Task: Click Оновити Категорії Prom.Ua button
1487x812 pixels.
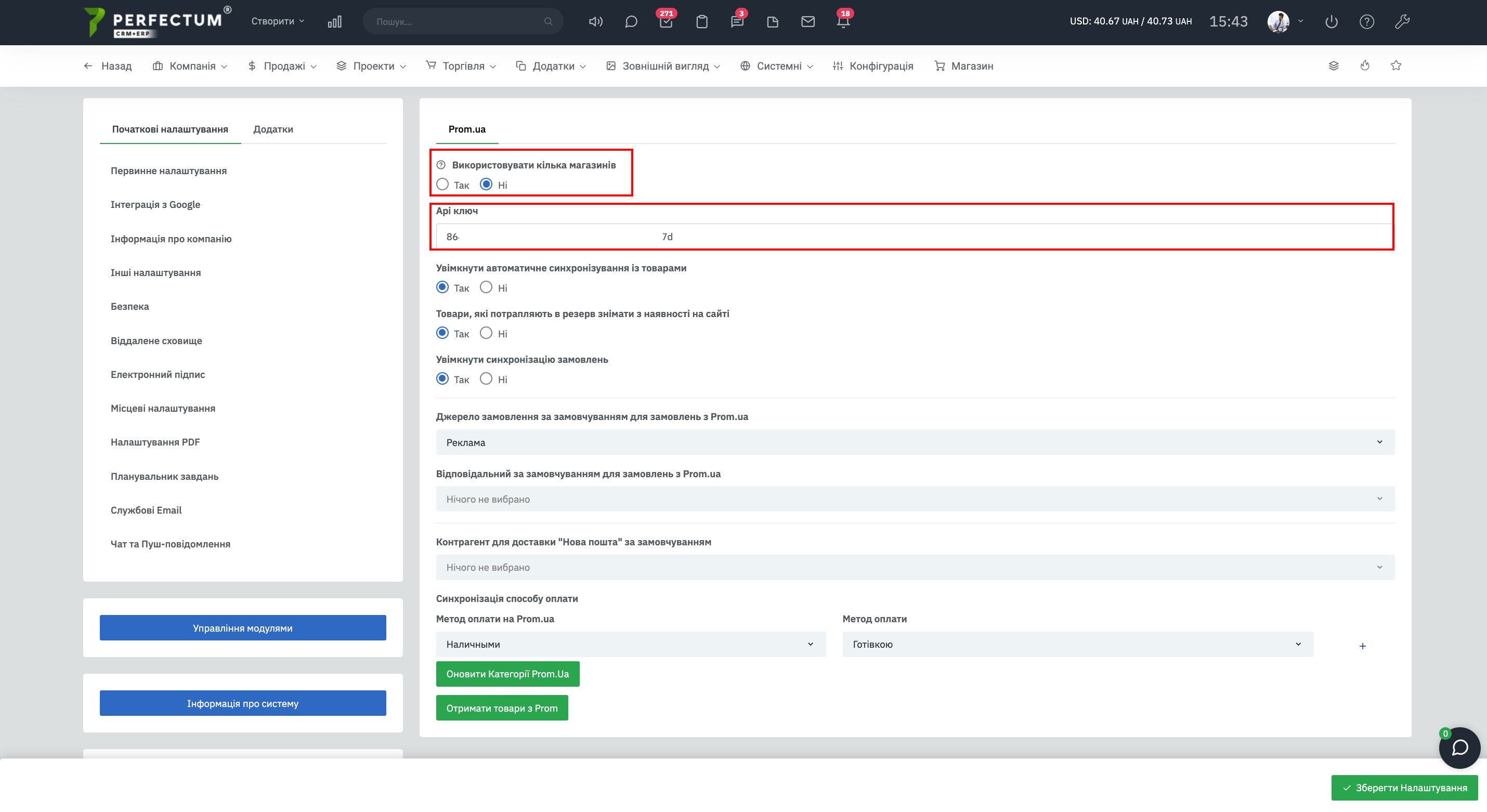Action: (507, 674)
